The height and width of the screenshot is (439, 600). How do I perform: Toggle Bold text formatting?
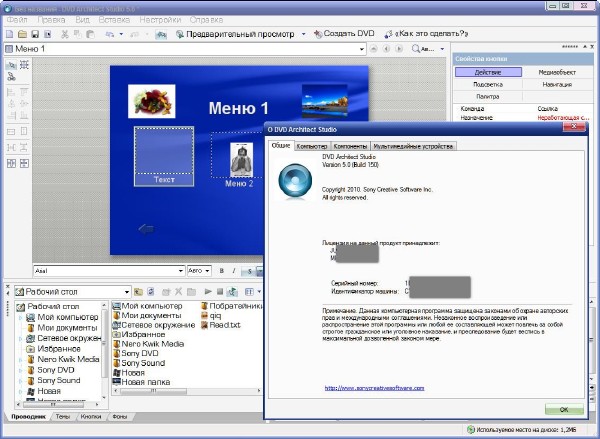(x=221, y=270)
